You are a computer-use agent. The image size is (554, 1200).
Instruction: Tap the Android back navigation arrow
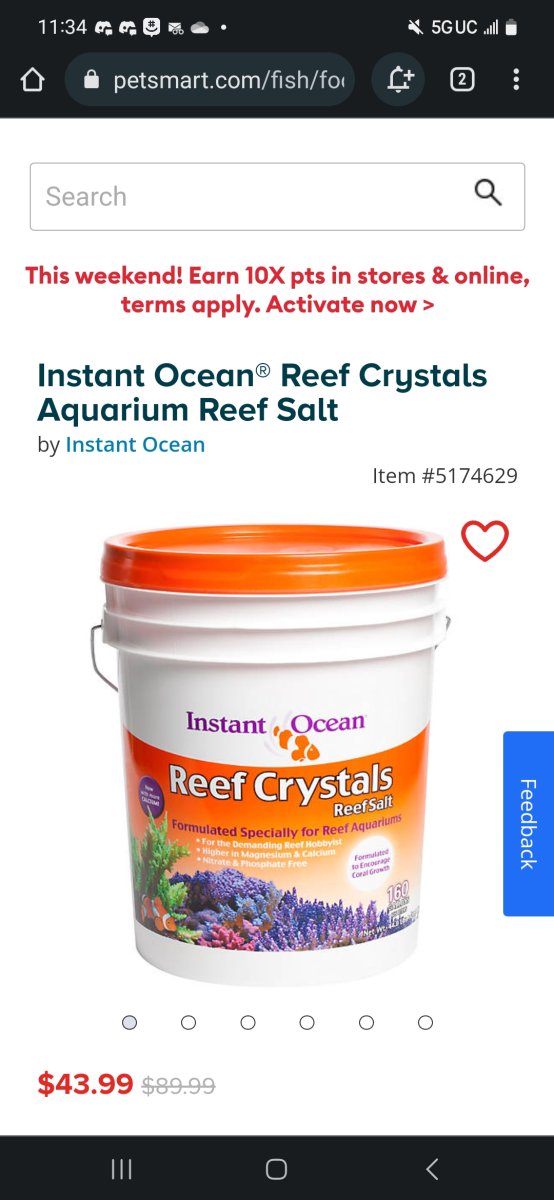point(432,1169)
